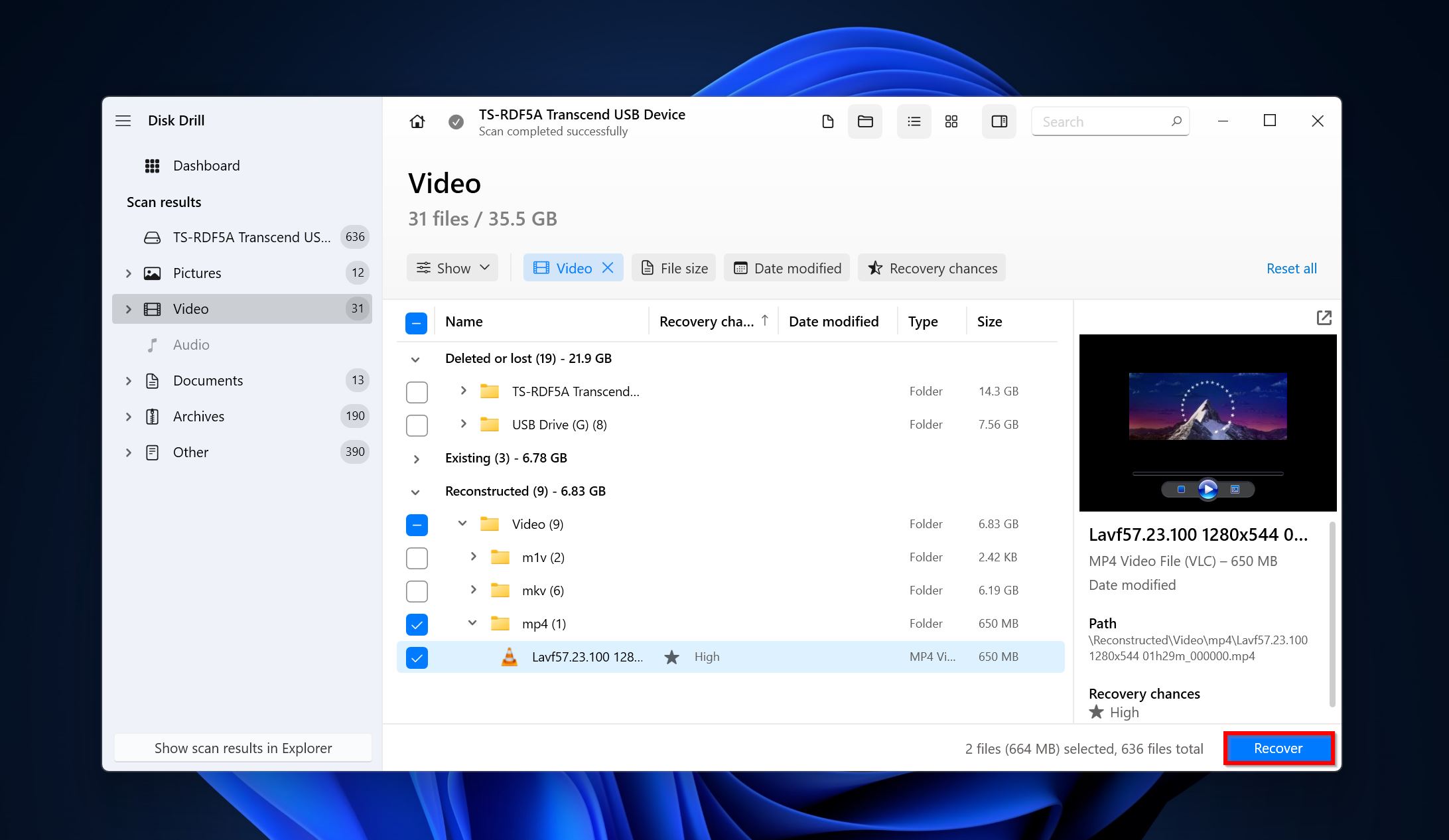Click the Recover button
The width and height of the screenshot is (1449, 840).
(x=1278, y=747)
